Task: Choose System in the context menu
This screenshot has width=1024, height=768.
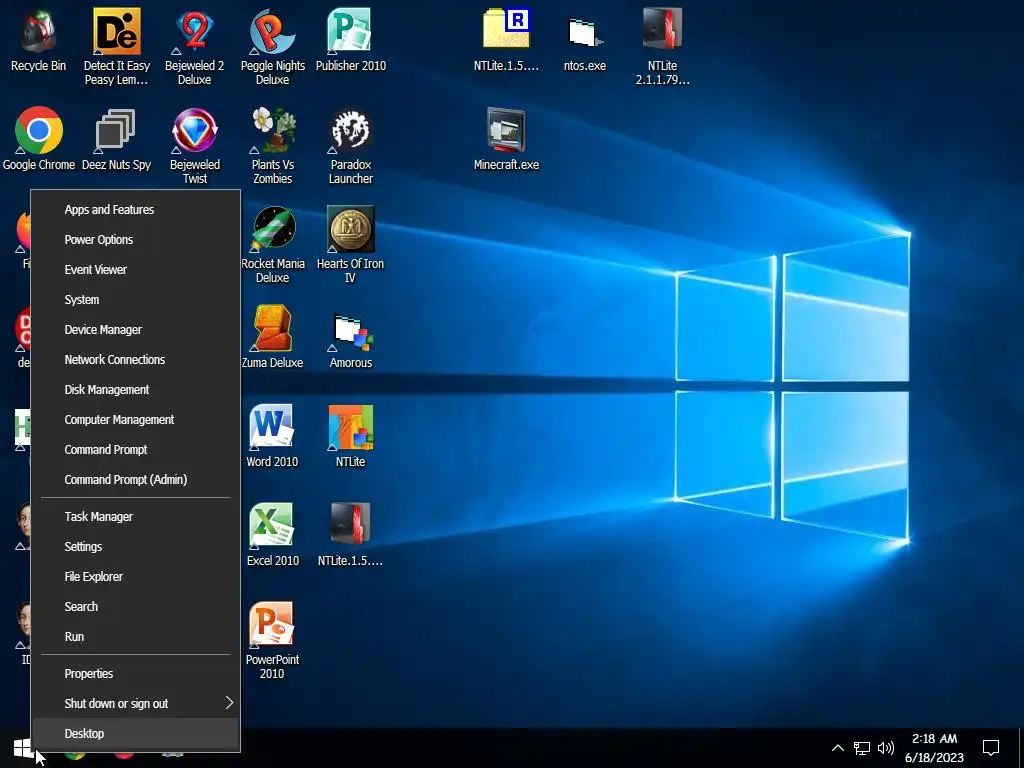Action: 136,300
